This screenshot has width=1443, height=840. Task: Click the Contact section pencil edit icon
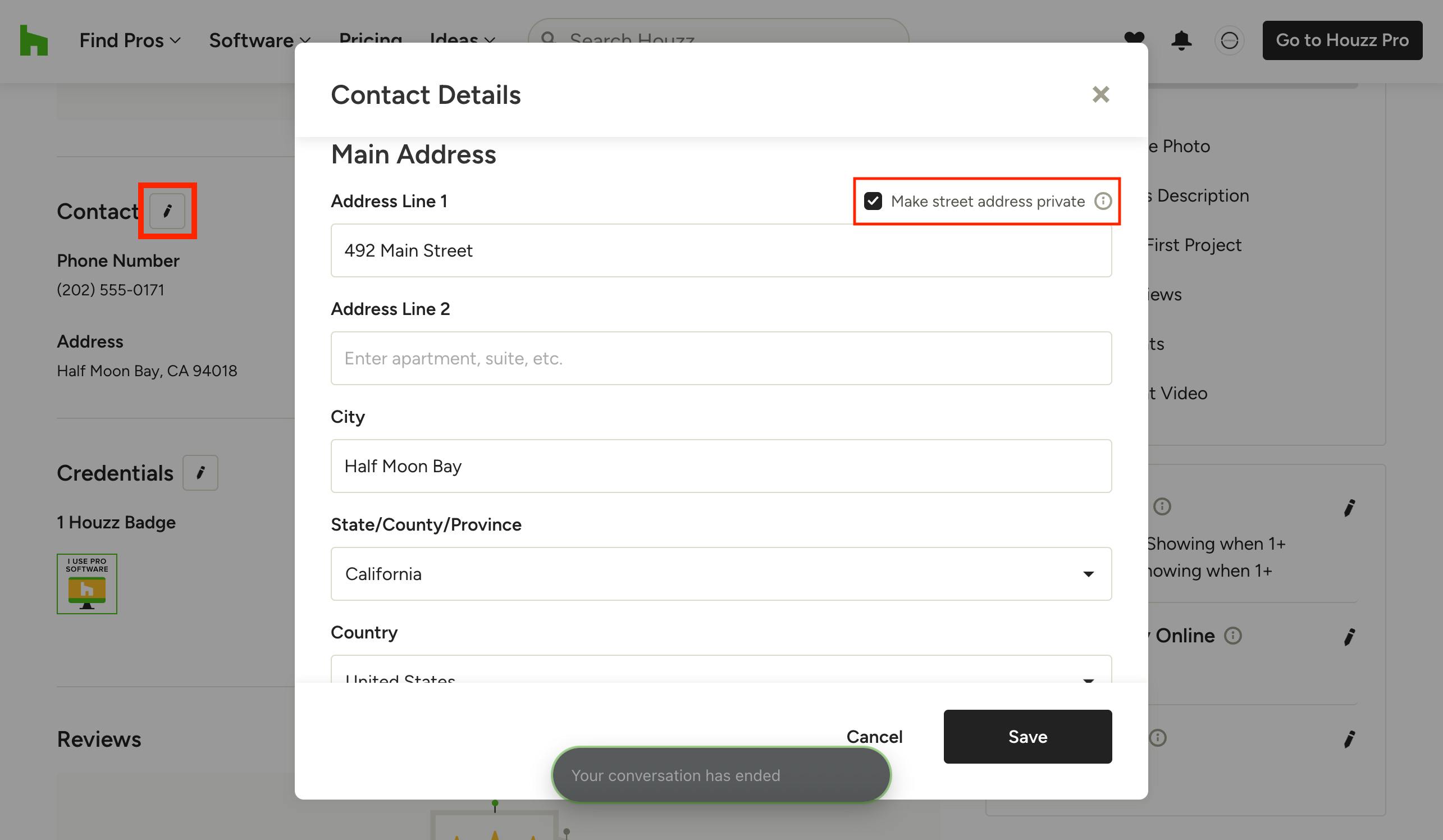tap(167, 211)
